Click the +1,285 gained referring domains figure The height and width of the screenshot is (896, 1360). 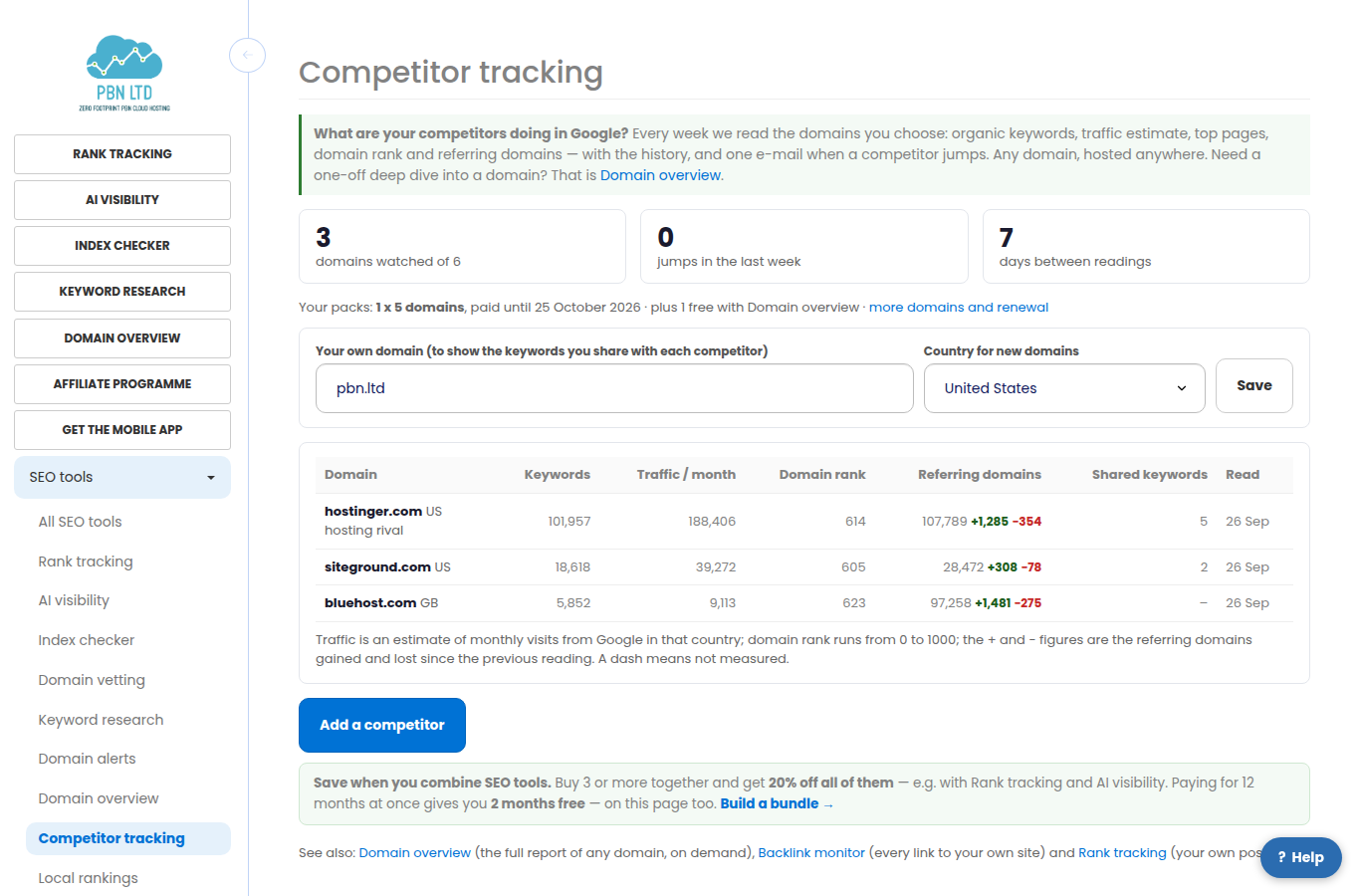point(990,522)
